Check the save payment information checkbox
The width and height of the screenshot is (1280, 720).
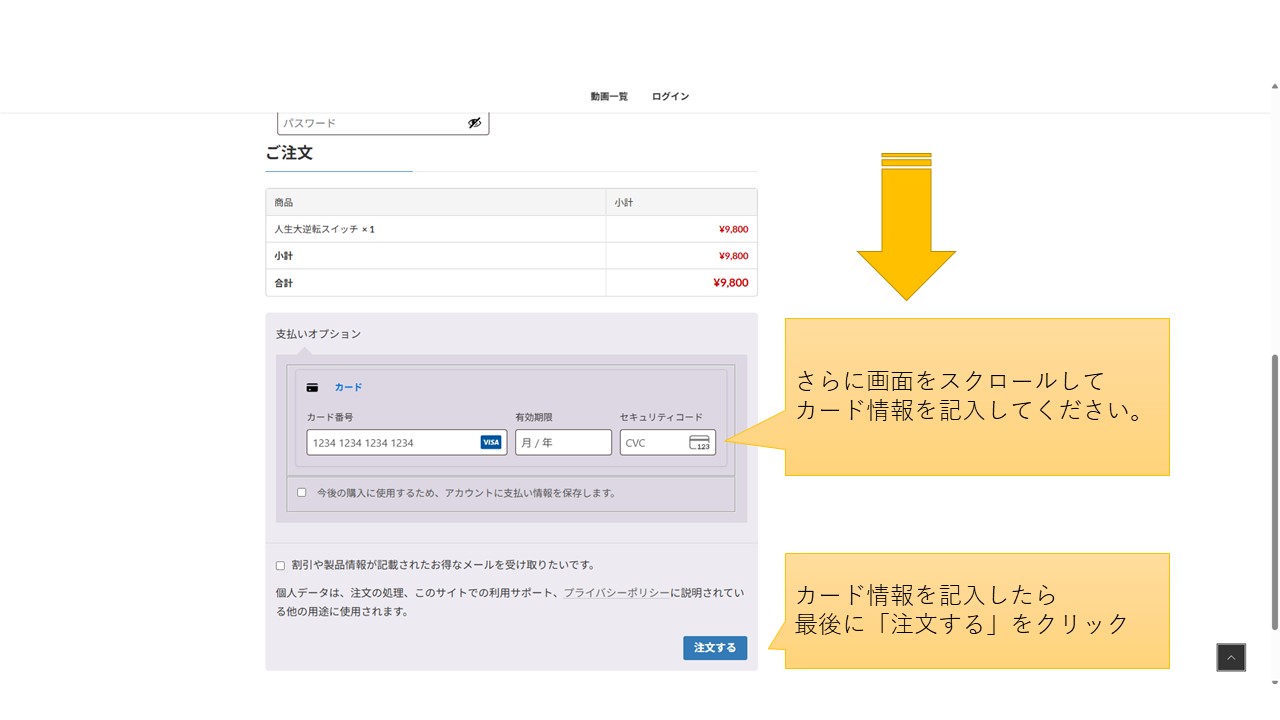coord(302,492)
